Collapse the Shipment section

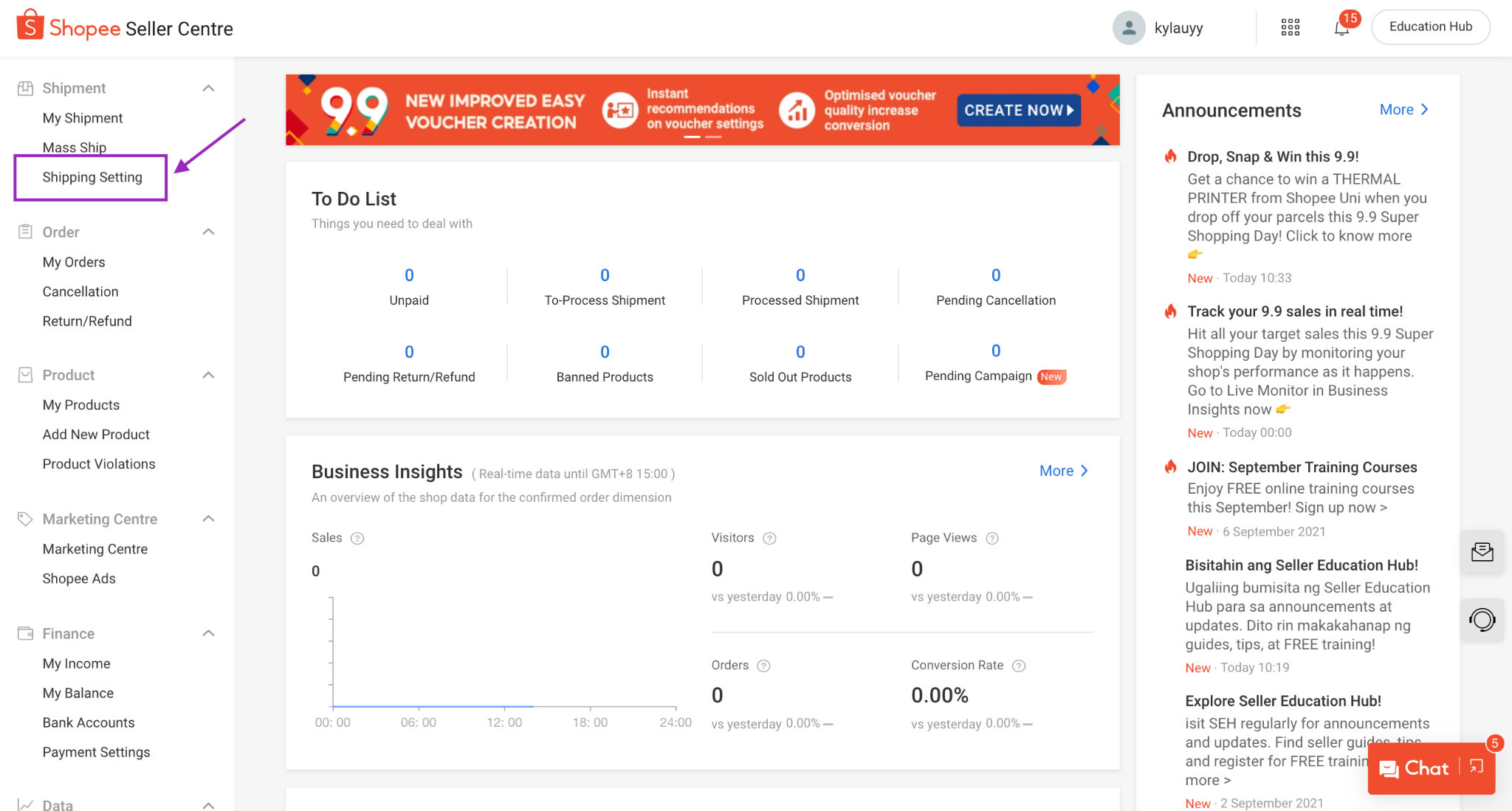pyautogui.click(x=208, y=88)
